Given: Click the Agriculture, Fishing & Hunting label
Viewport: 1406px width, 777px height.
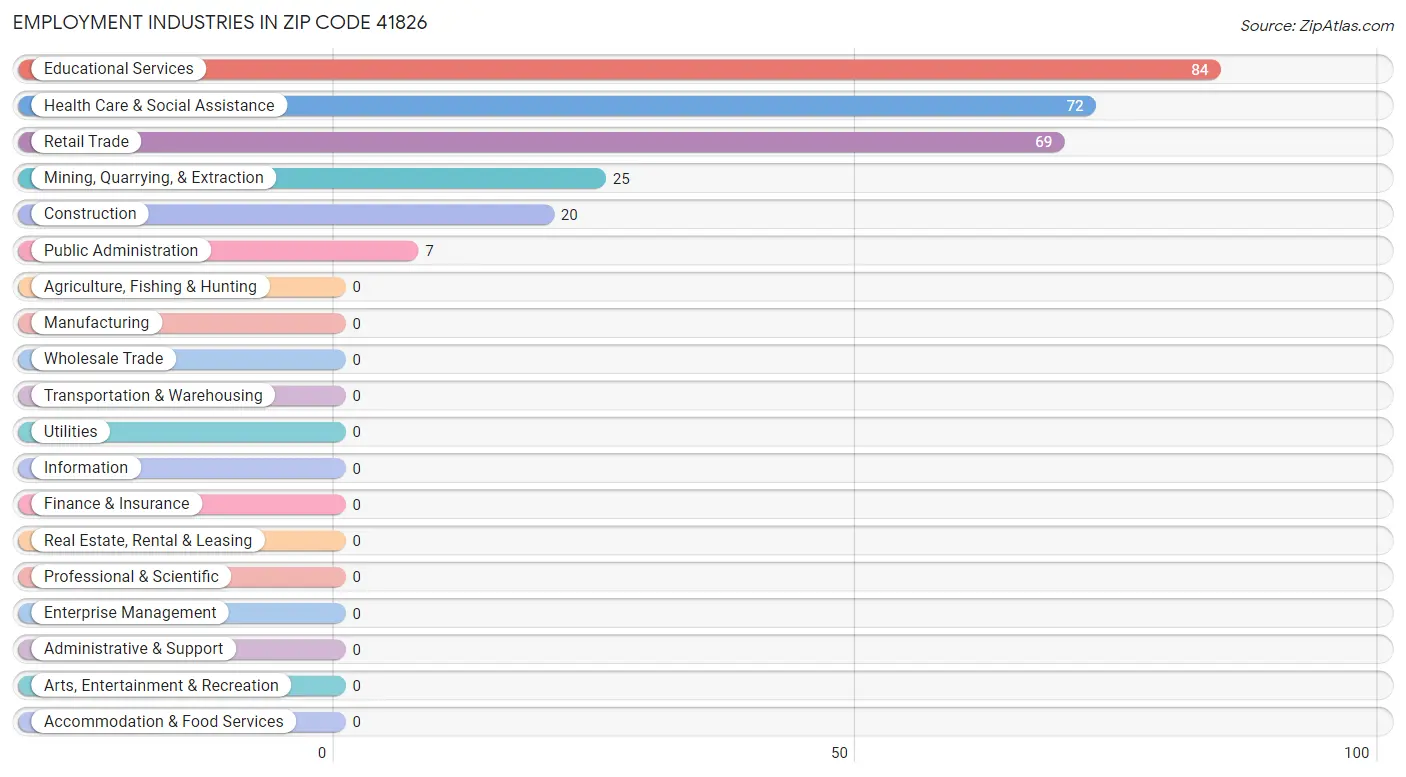Looking at the screenshot, I should click(x=150, y=286).
